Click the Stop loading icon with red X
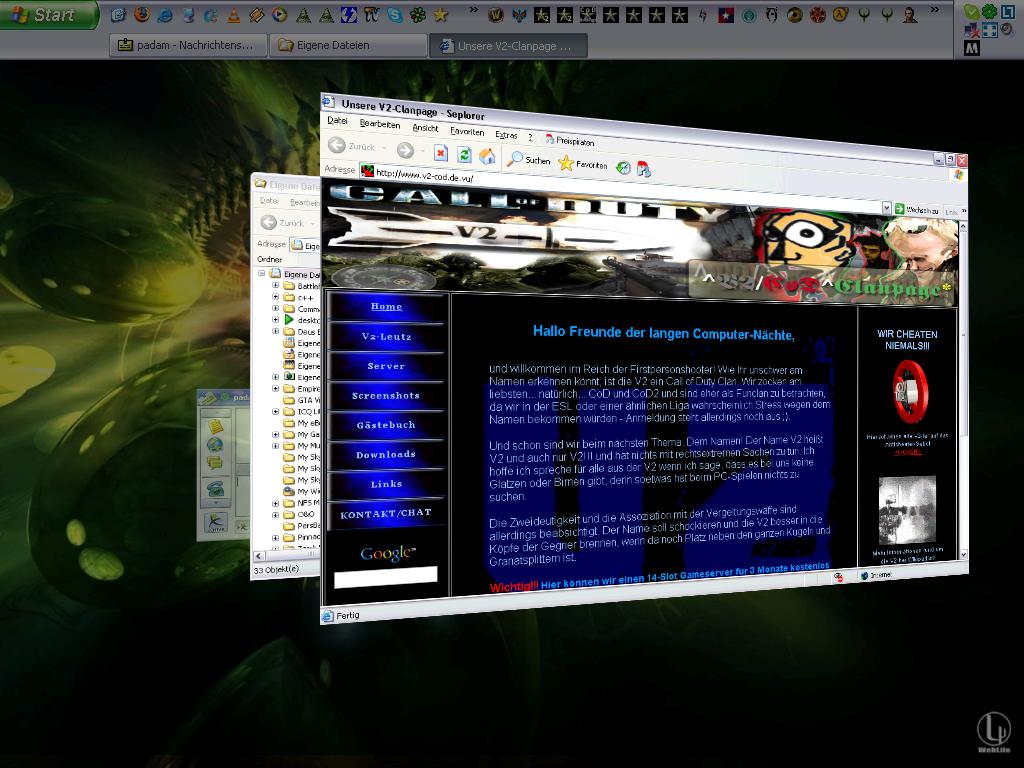Screen dimensions: 1024x768 441,153
